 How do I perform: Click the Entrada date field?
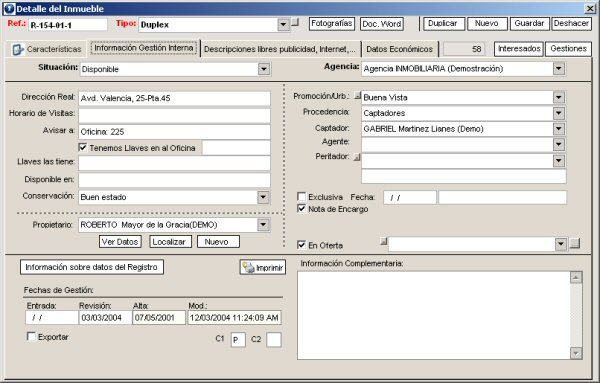52,318
